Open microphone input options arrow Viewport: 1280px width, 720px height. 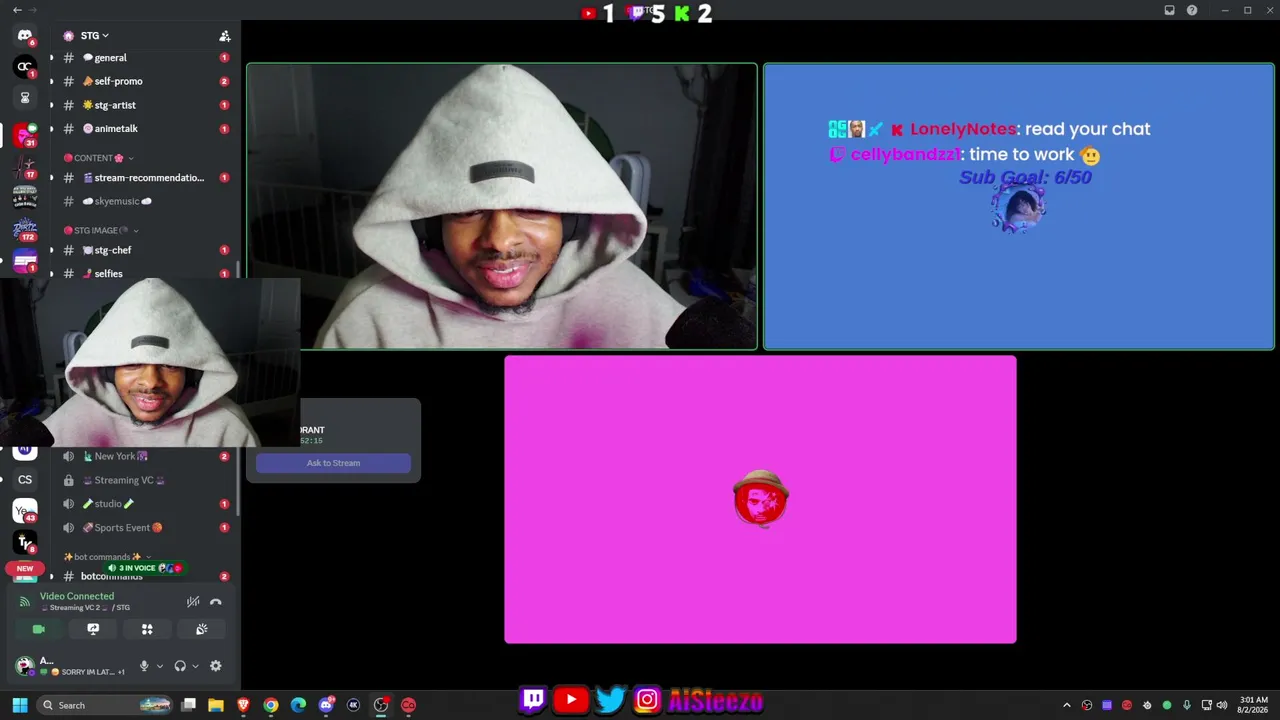point(159,666)
